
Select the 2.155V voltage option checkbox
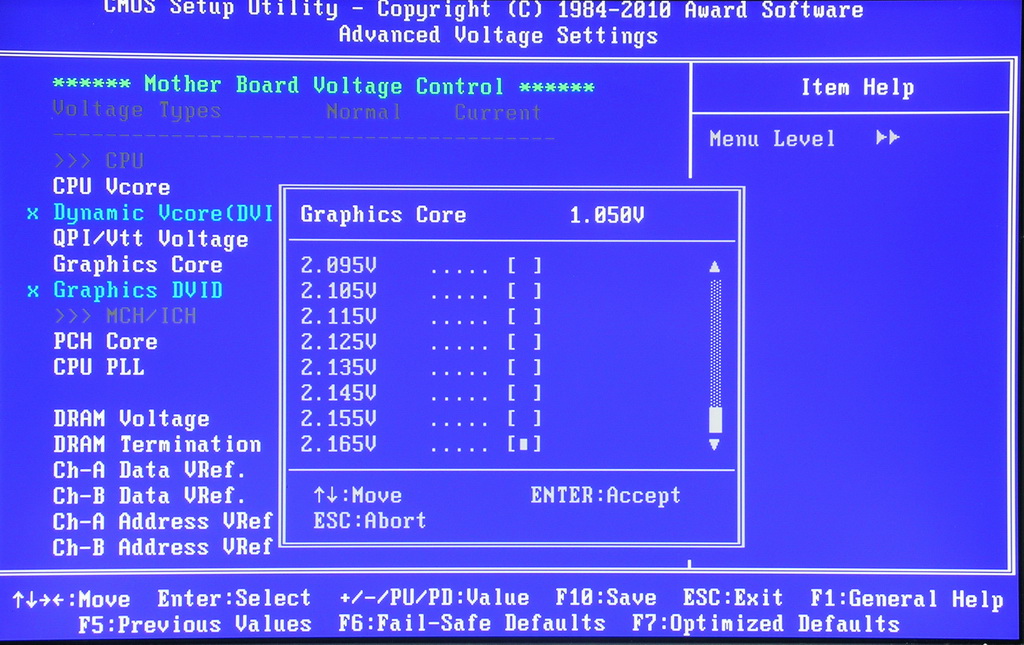(x=524, y=418)
